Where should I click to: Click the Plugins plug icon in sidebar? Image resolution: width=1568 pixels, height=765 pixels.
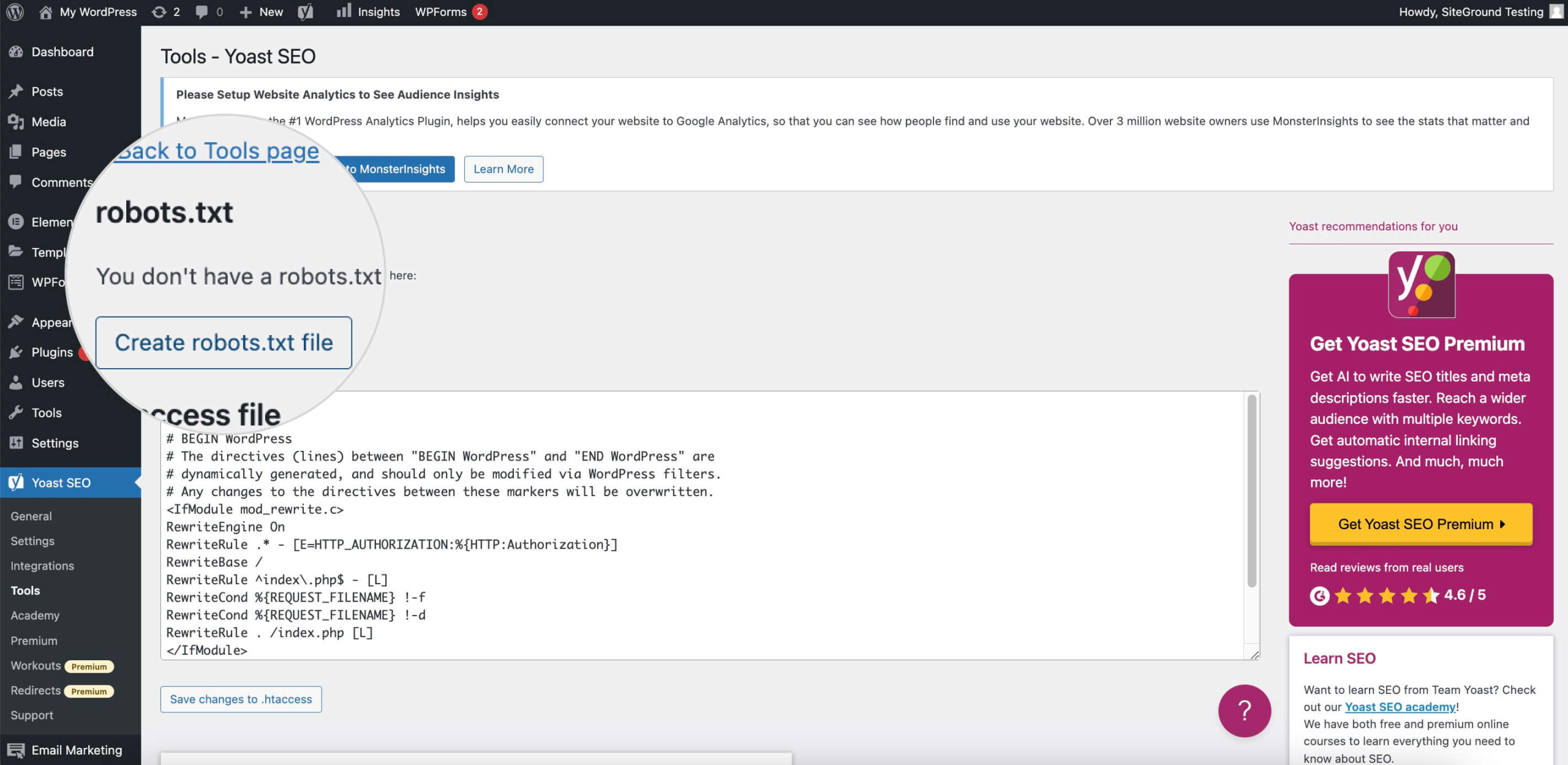[x=16, y=352]
